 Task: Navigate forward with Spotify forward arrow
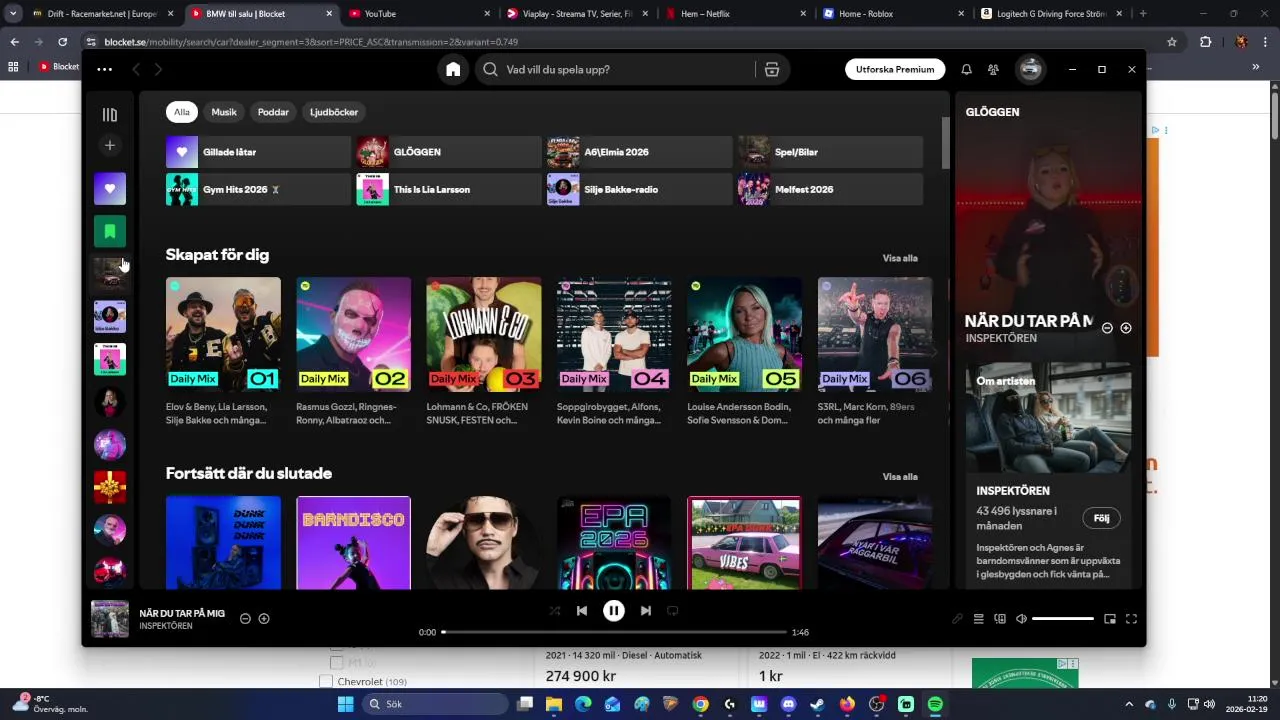(x=158, y=69)
